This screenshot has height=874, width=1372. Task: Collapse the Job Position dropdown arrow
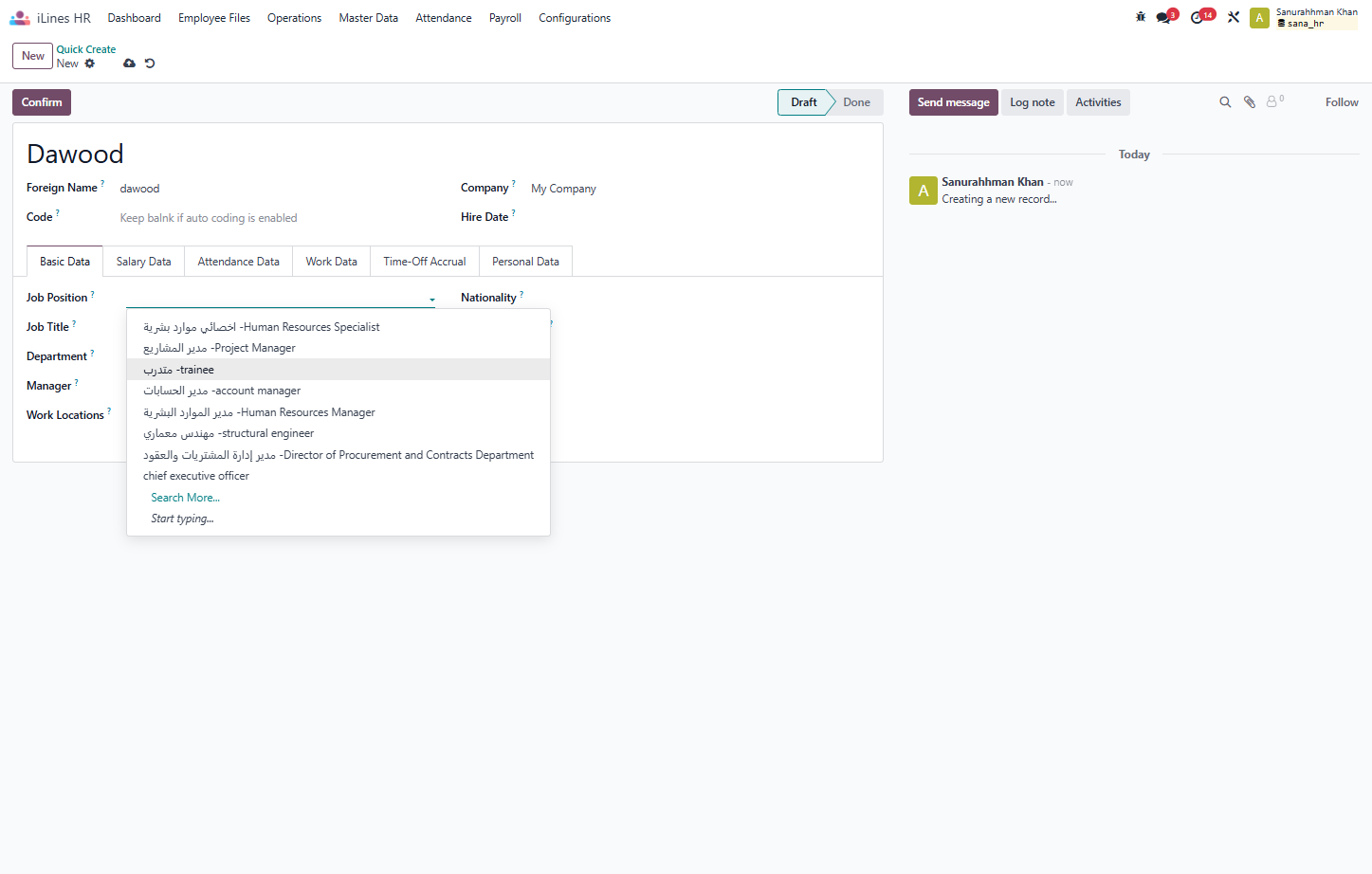click(x=432, y=300)
